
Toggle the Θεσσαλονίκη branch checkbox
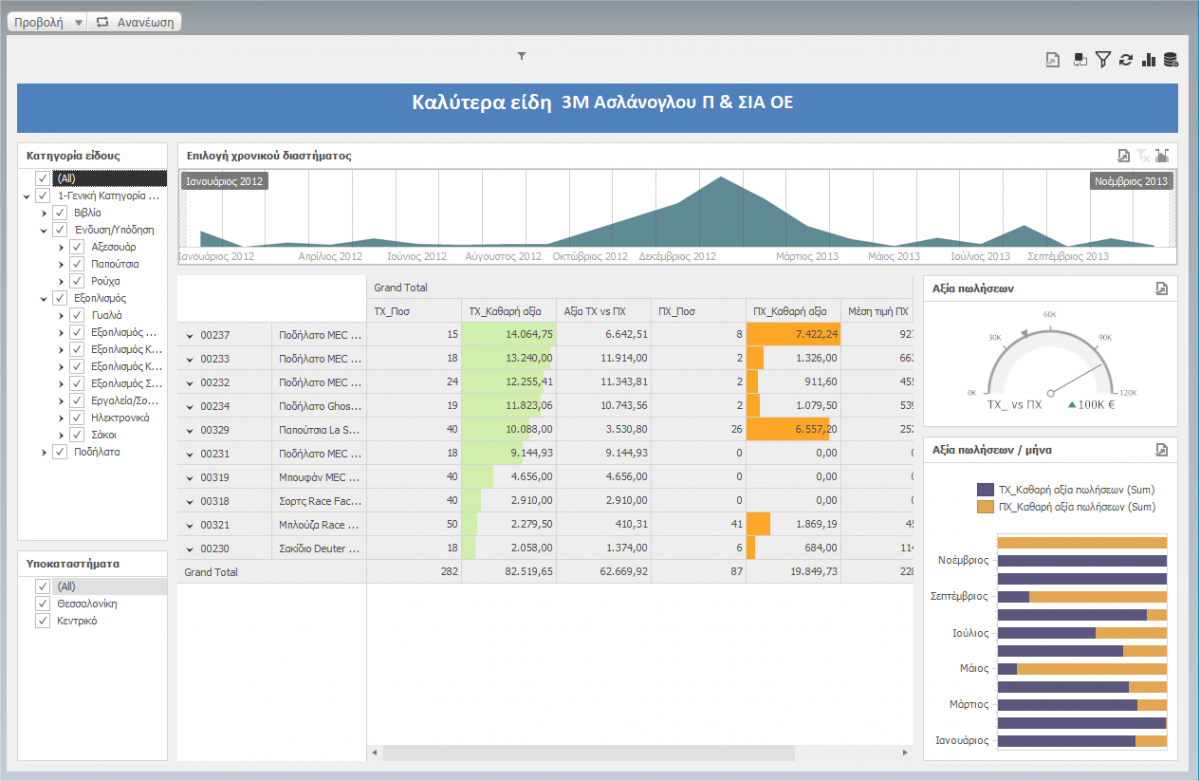coord(42,604)
